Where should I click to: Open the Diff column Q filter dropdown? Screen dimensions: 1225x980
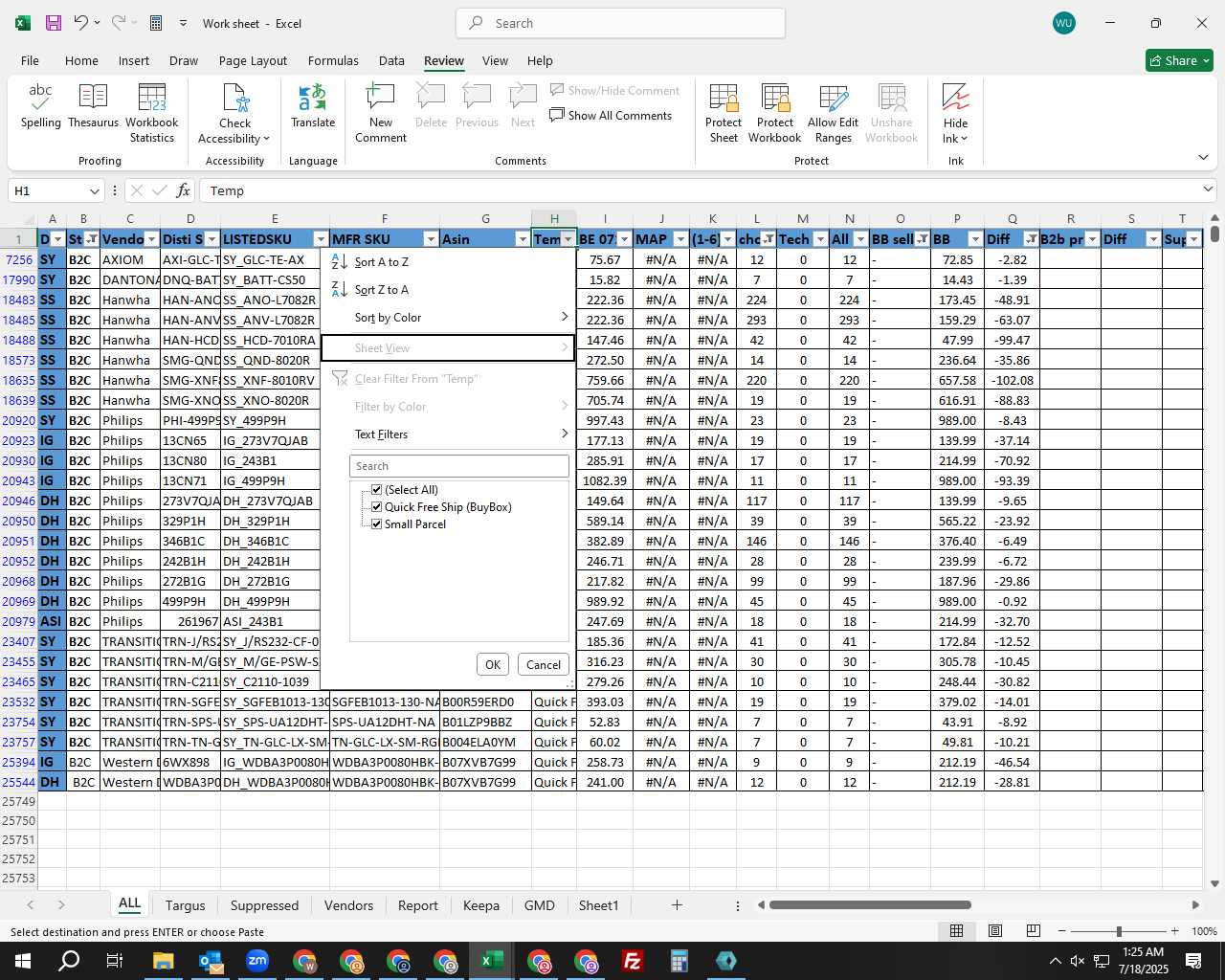pos(1031,239)
